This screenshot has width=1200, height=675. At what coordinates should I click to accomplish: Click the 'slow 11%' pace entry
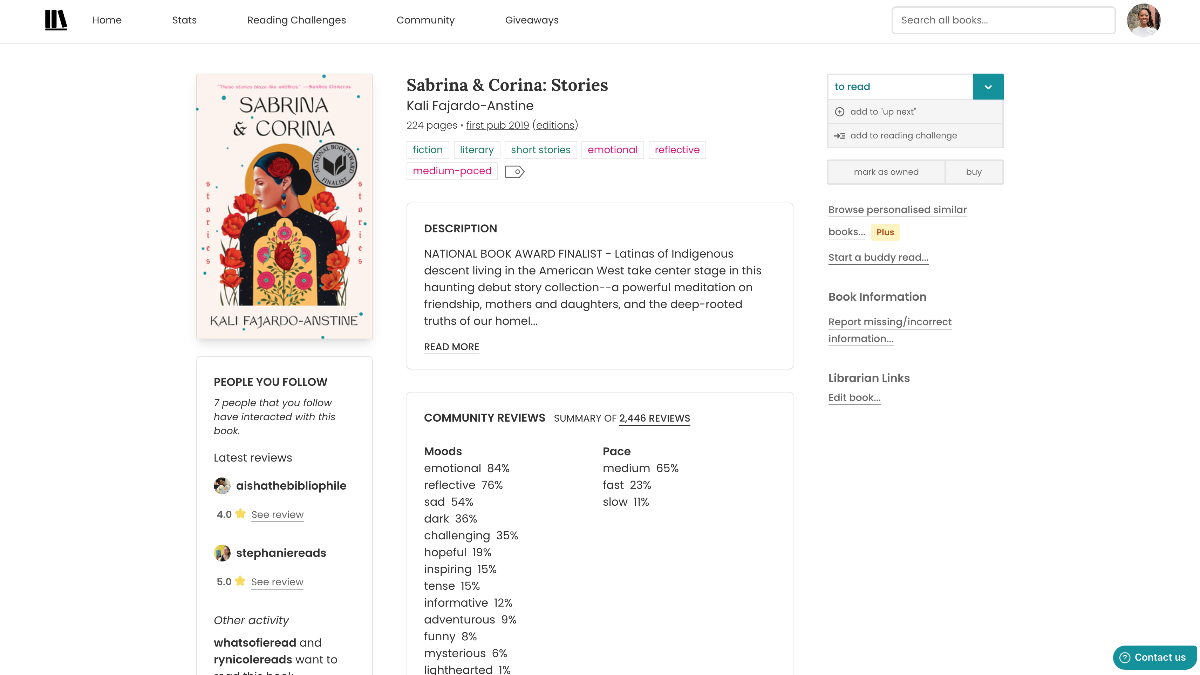[626, 502]
